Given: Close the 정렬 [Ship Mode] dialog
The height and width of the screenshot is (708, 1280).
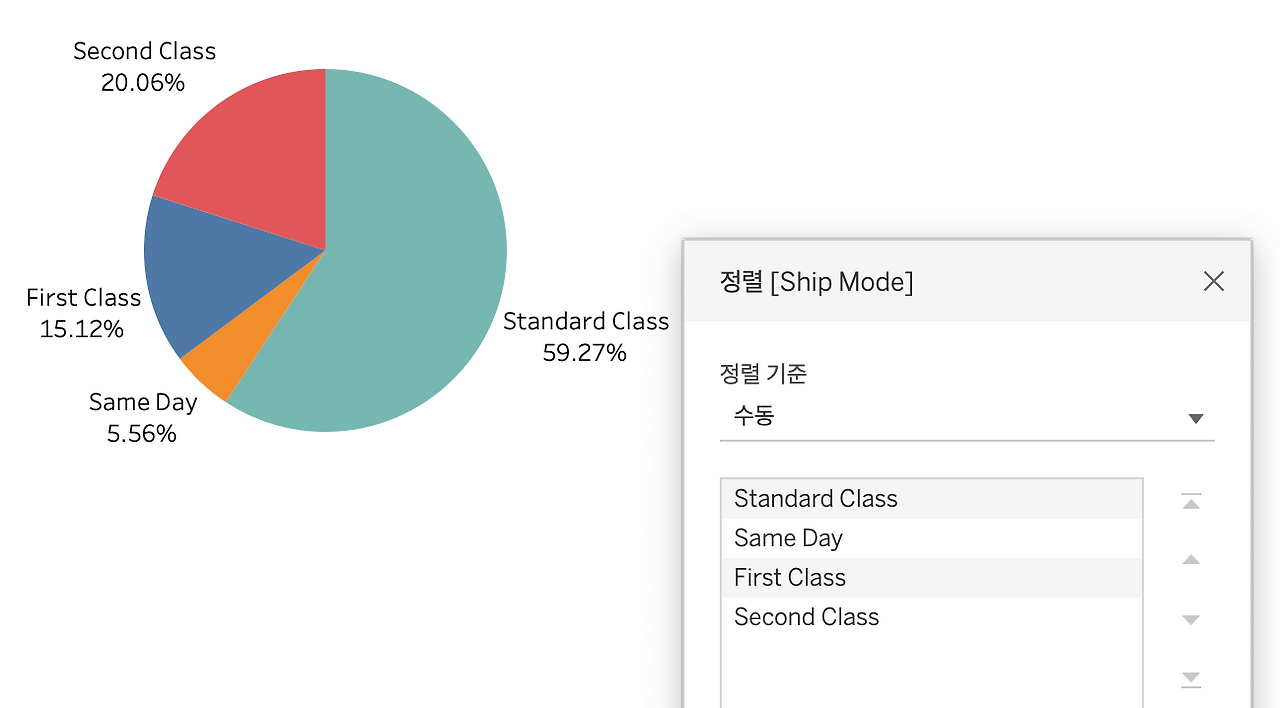Looking at the screenshot, I should [x=1213, y=281].
